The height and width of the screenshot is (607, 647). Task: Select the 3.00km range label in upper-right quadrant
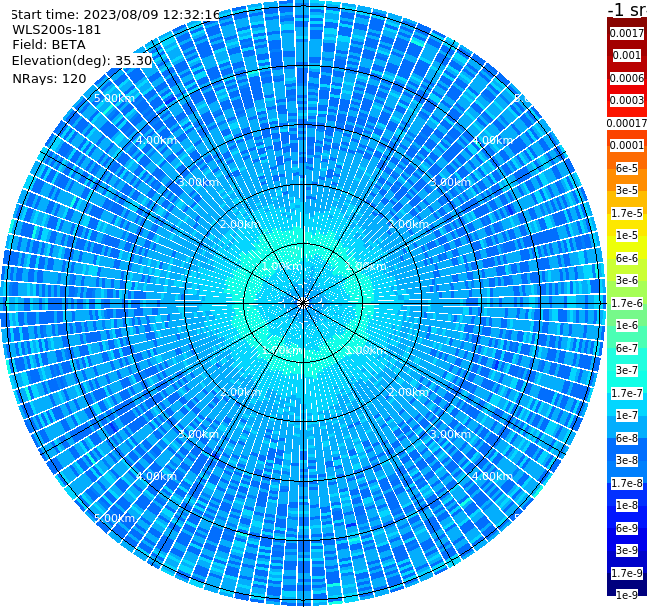[x=451, y=182]
